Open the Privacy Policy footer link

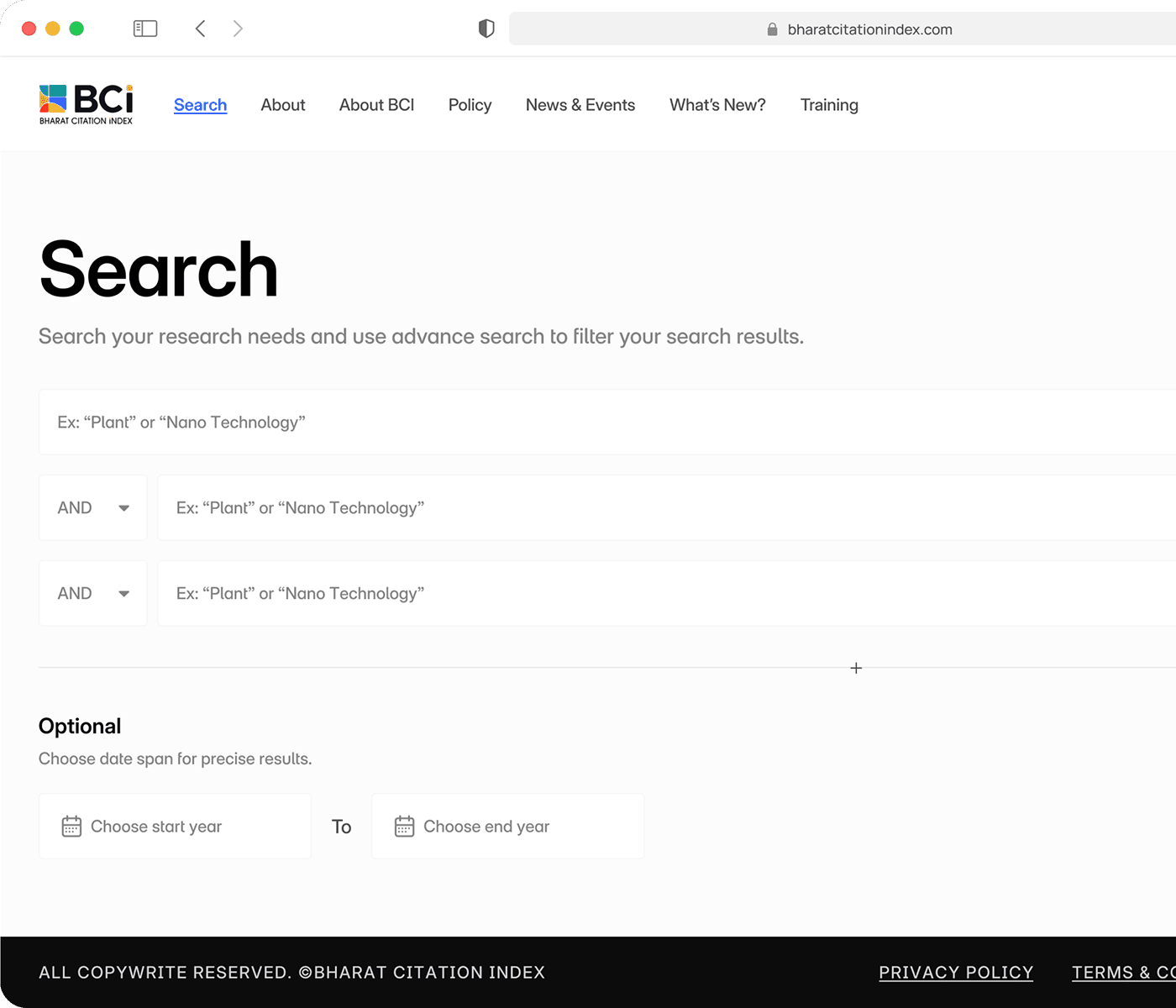click(x=955, y=972)
